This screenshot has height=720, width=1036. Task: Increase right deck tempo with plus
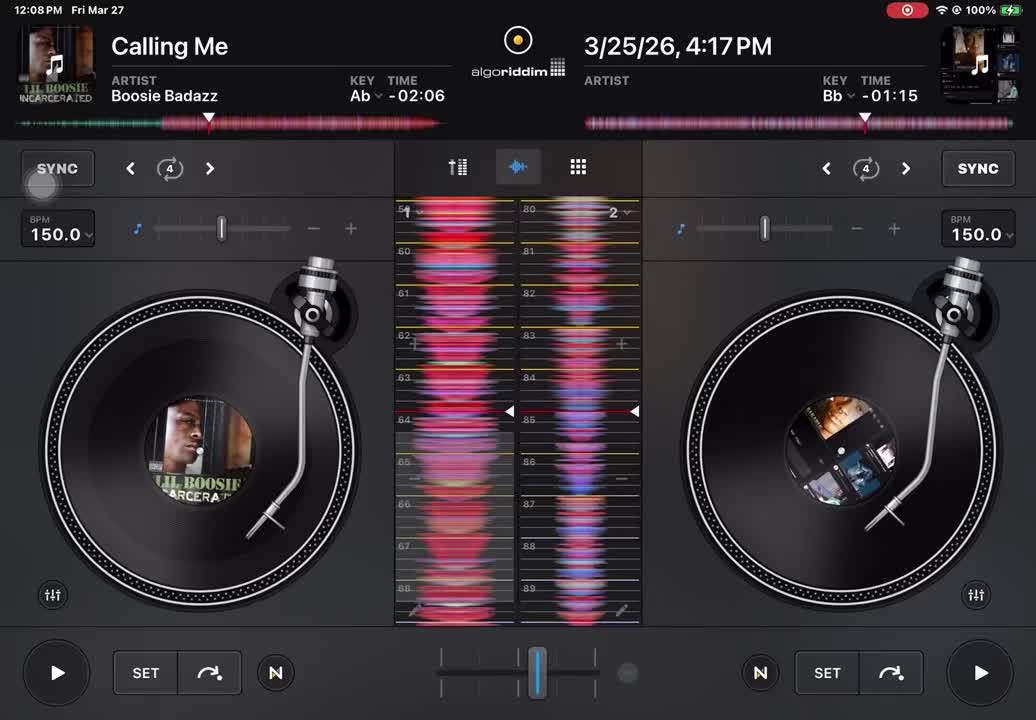point(894,229)
